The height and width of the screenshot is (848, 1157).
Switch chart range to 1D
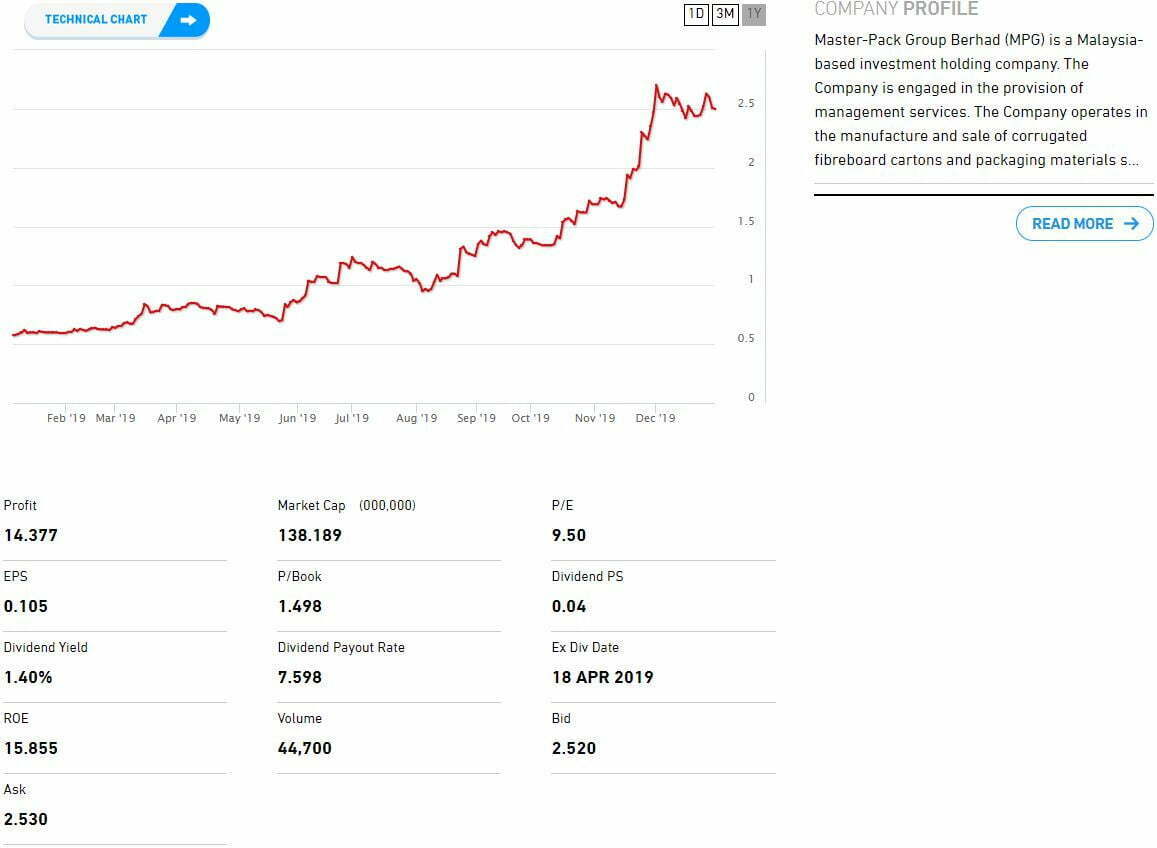coord(696,14)
